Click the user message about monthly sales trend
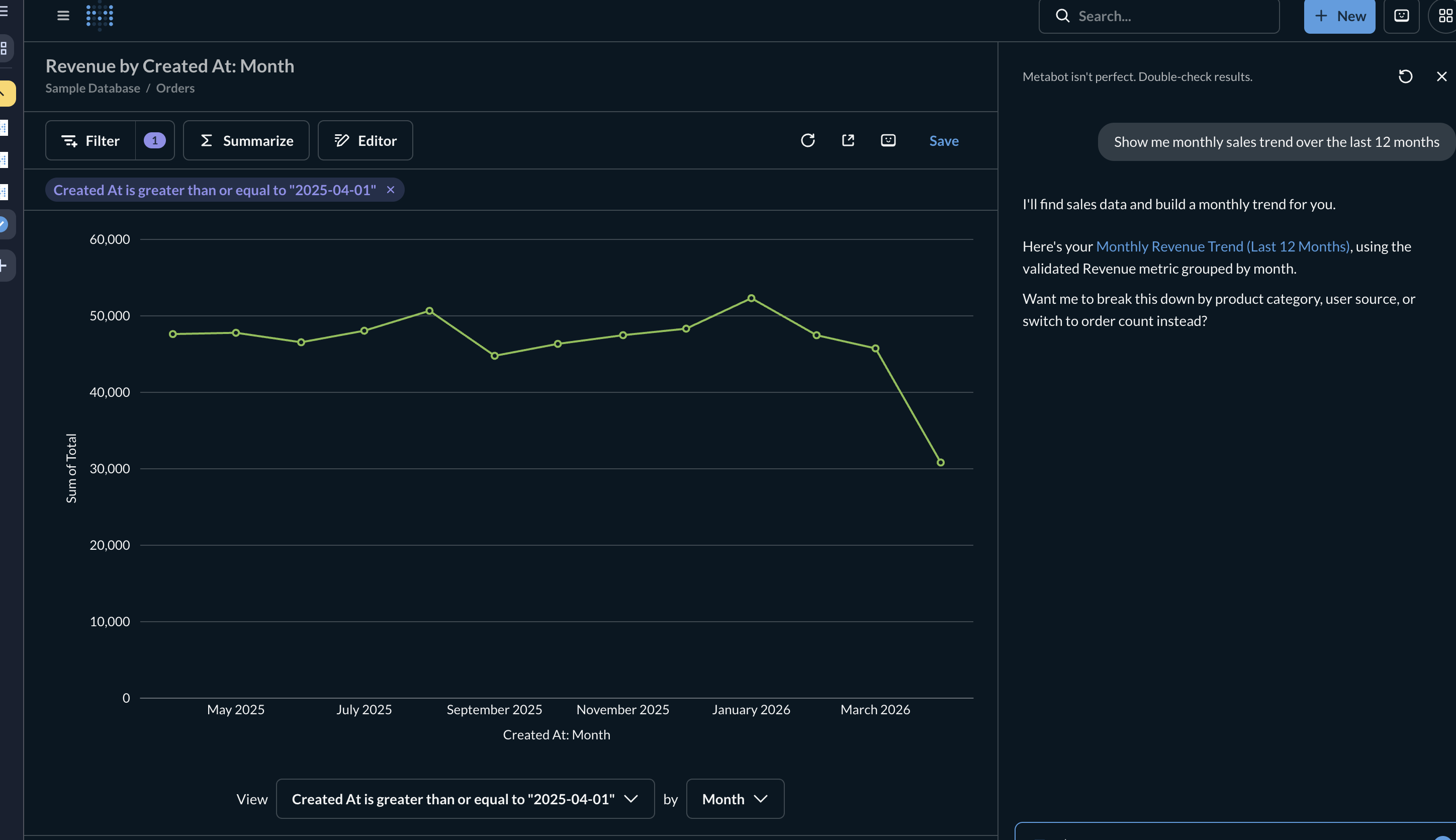Screen dimensions: 1456x840 pyautogui.click(x=1276, y=142)
